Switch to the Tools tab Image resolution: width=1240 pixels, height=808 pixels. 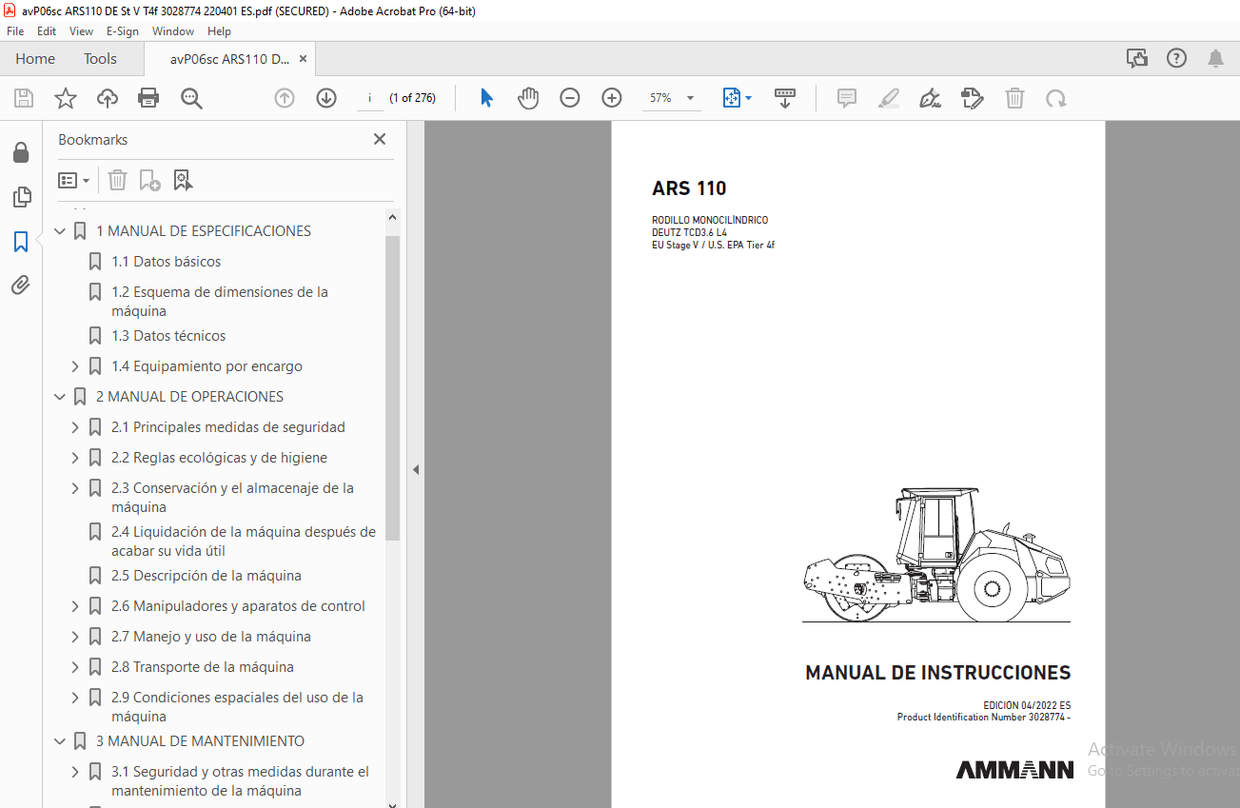click(99, 59)
